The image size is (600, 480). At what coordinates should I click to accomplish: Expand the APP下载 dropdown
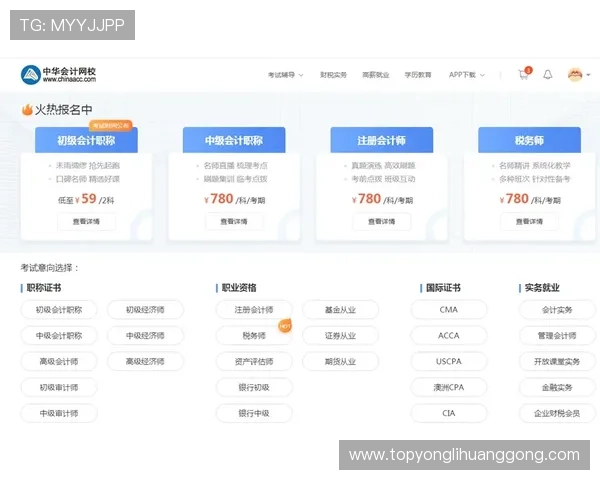(466, 75)
